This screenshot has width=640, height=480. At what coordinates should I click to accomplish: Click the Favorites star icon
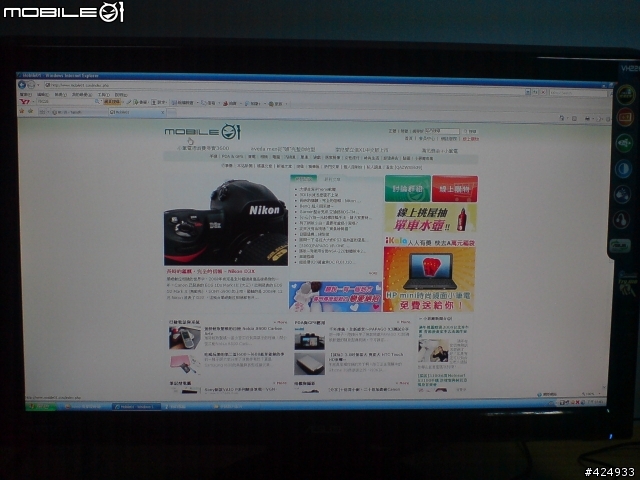tap(22, 111)
